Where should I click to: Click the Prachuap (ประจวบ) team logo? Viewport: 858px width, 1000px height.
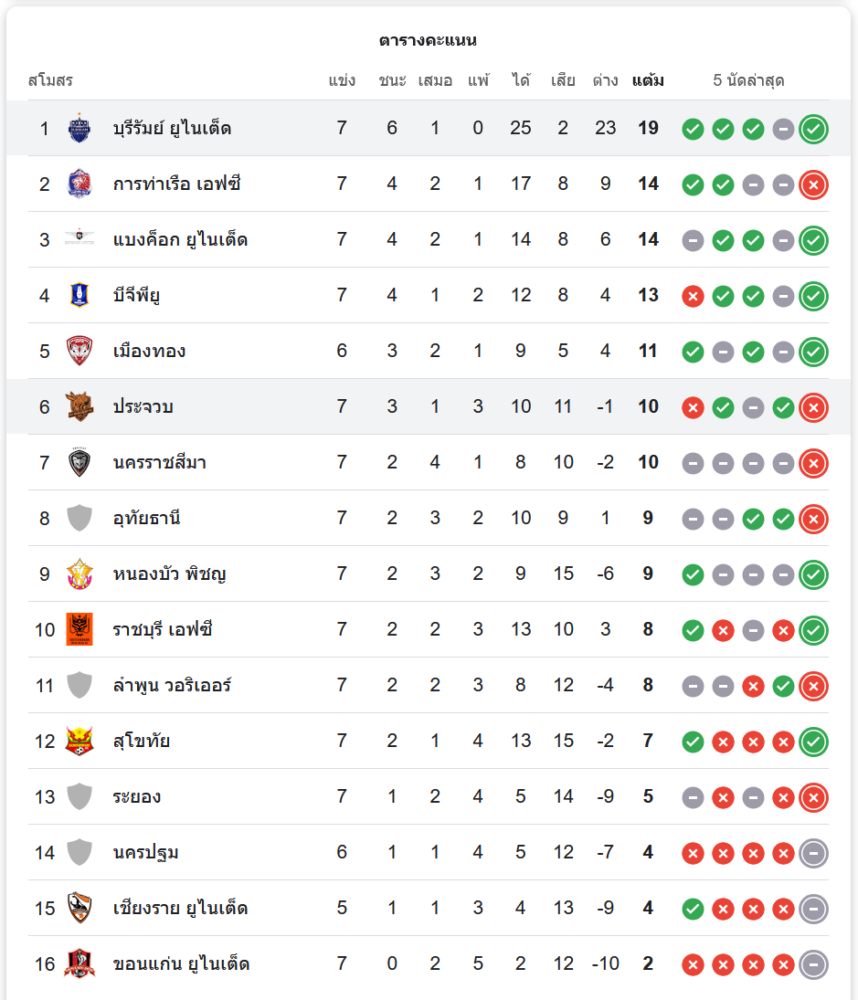tap(79, 406)
